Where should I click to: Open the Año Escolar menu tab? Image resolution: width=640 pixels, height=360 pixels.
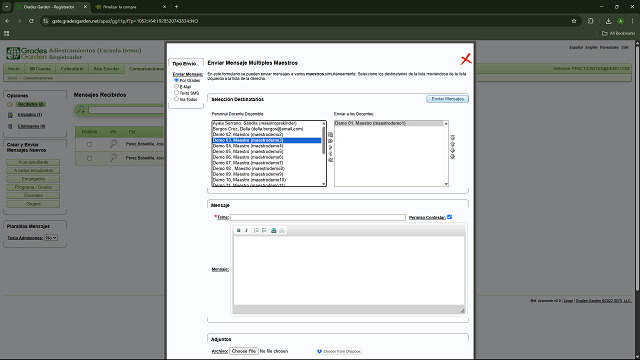[106, 69]
